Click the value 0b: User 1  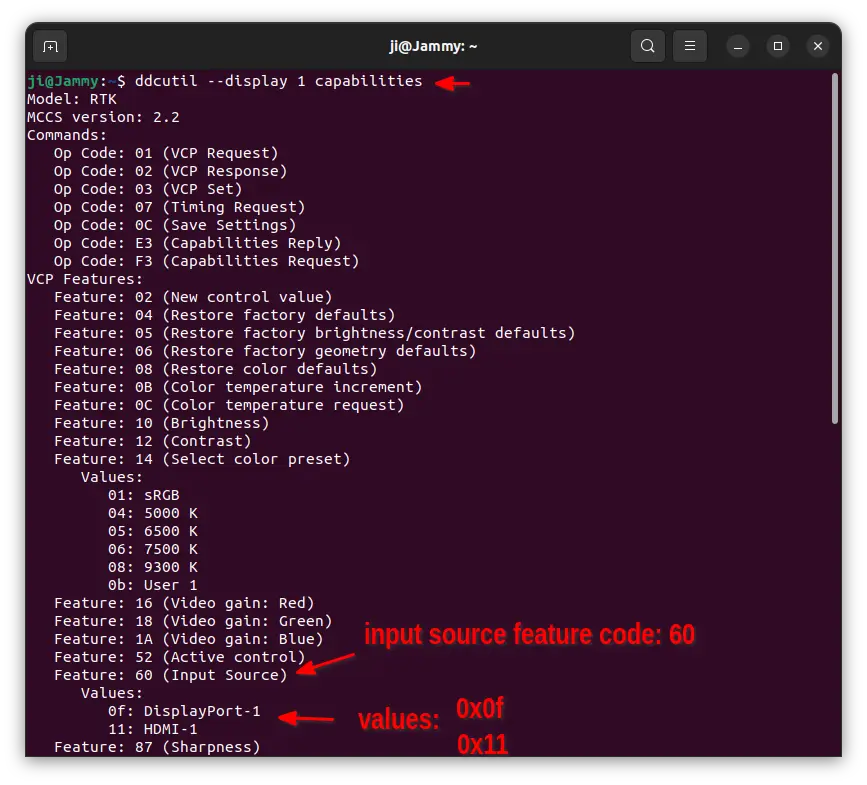(153, 585)
